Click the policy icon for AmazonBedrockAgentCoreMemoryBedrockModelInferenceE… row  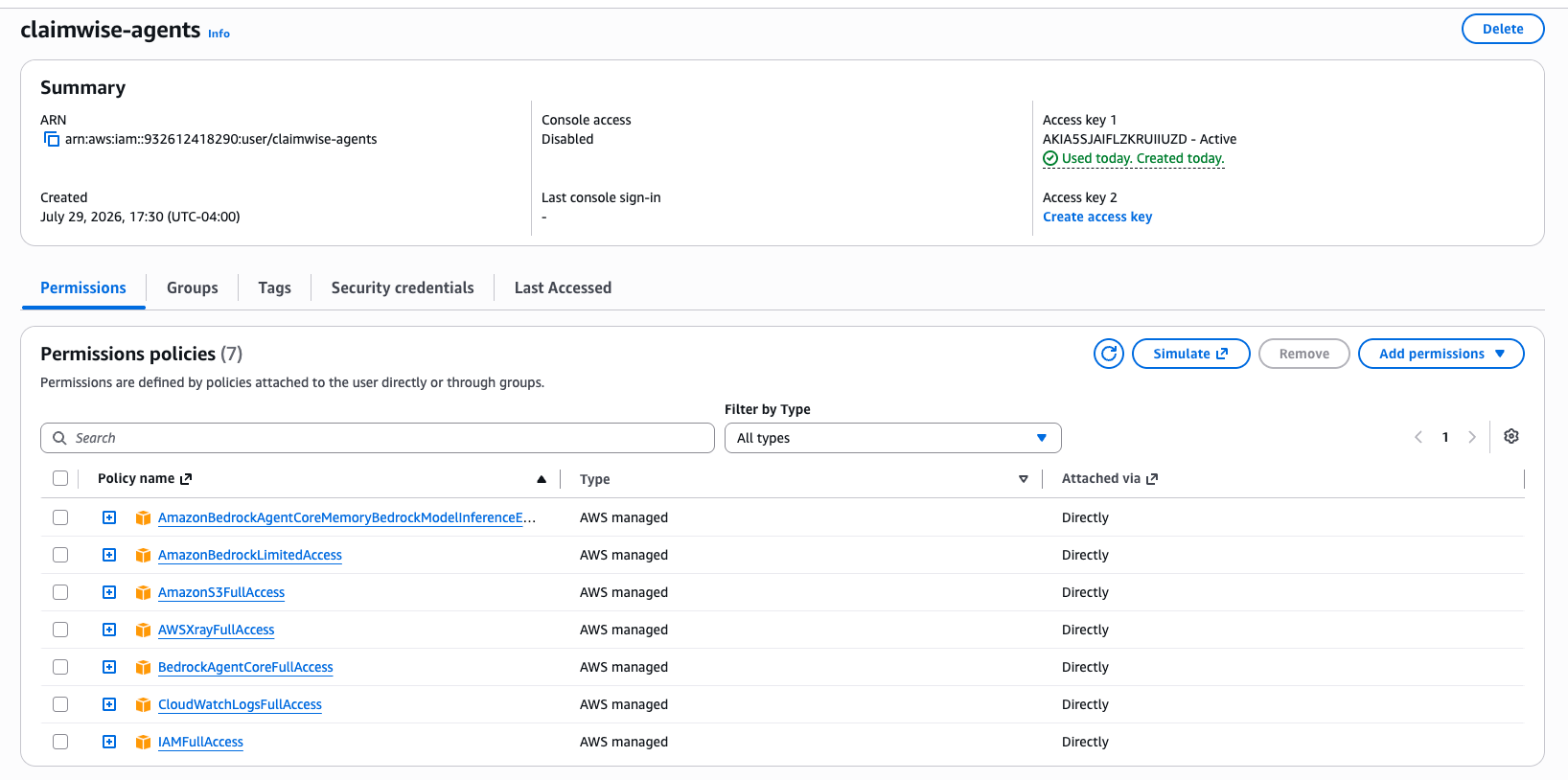pyautogui.click(x=143, y=517)
